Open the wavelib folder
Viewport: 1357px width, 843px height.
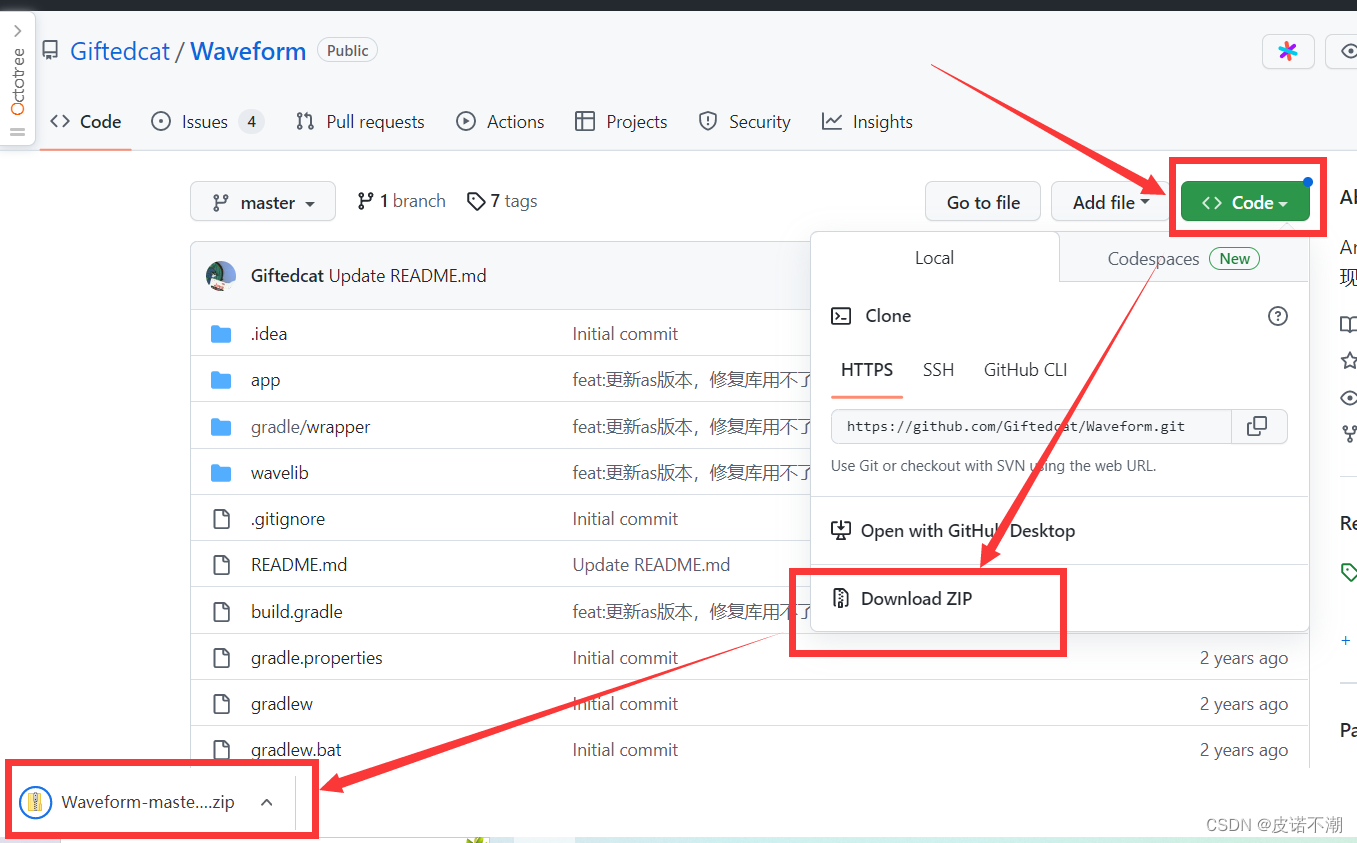click(x=279, y=473)
